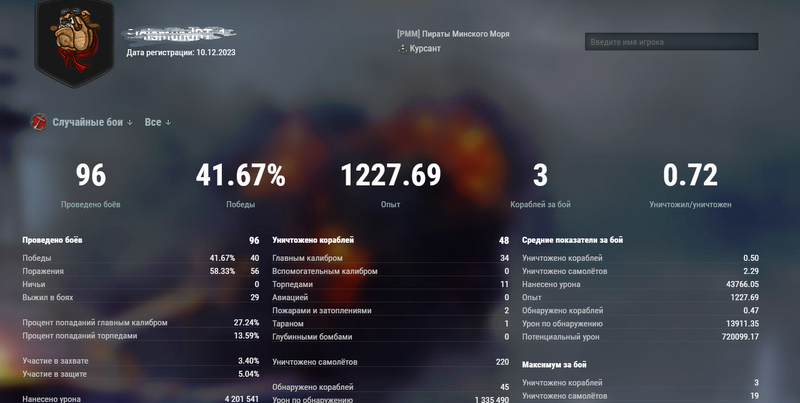Click the Курсант clan rank label
This screenshot has width=800, height=403.
[x=425, y=48]
